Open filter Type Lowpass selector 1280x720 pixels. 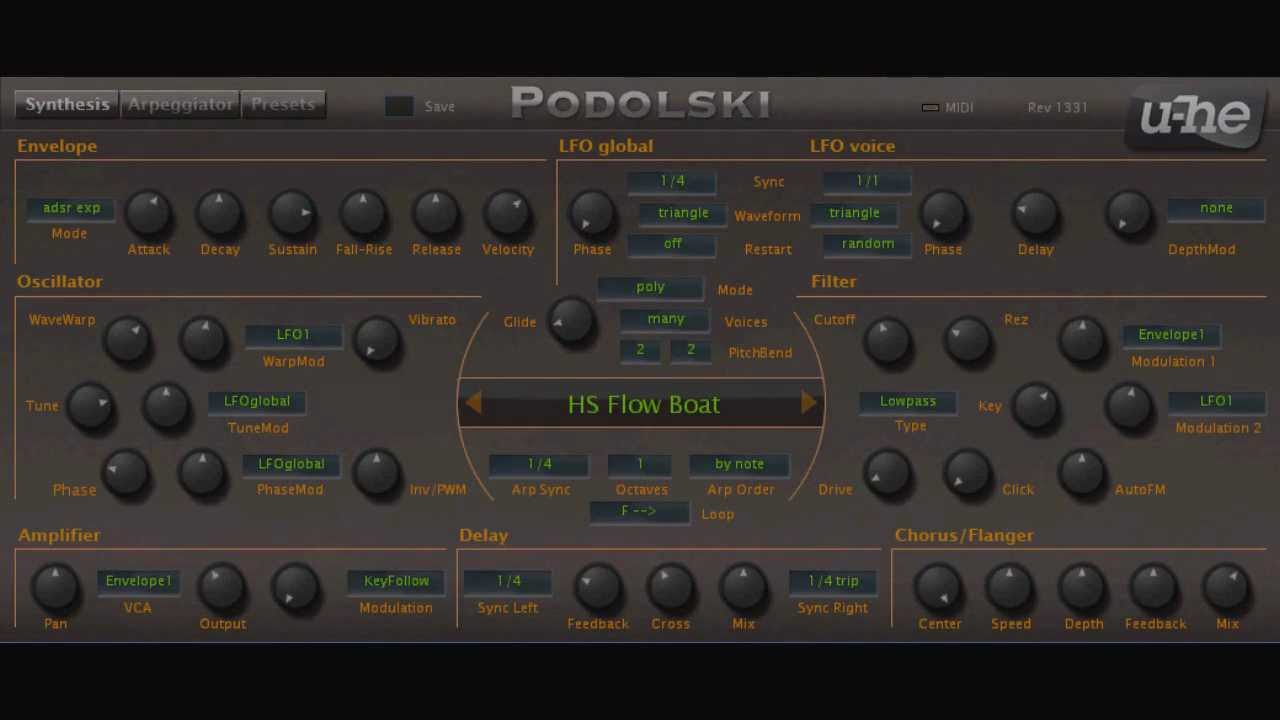[908, 402]
